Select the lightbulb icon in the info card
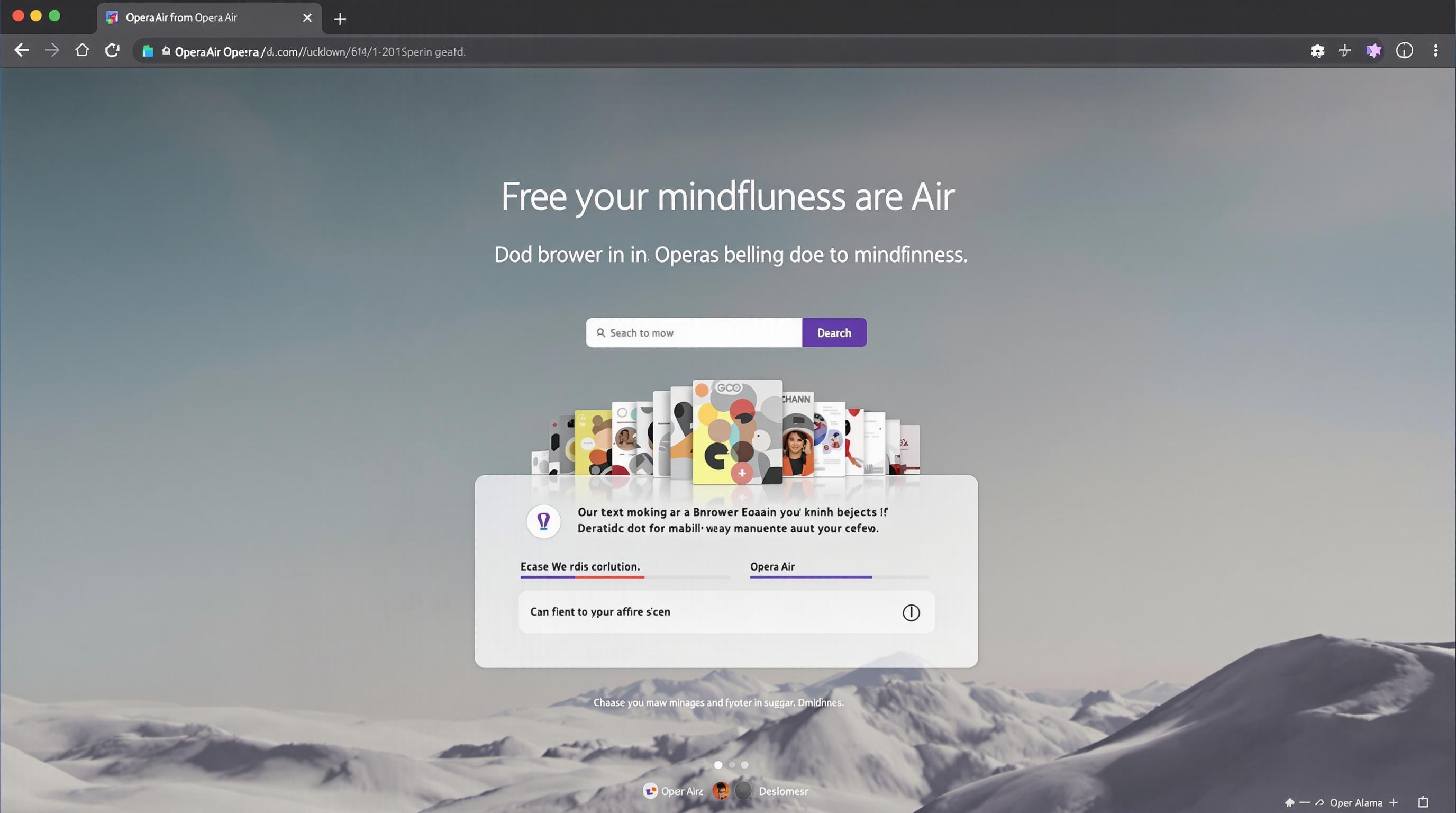The image size is (1456, 813). click(x=543, y=521)
